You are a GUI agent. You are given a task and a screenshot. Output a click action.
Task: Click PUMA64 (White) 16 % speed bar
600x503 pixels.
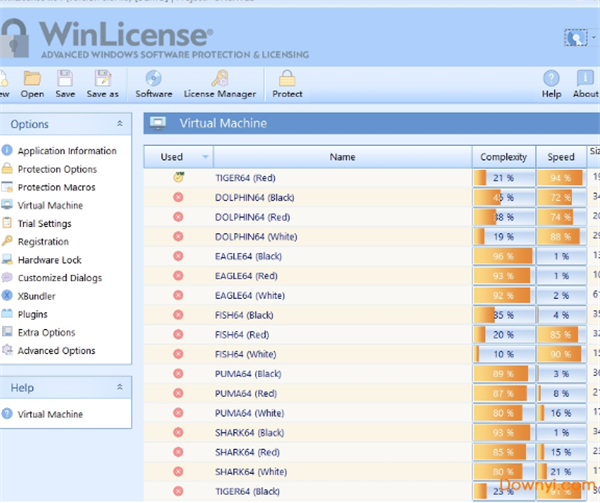pyautogui.click(x=561, y=413)
